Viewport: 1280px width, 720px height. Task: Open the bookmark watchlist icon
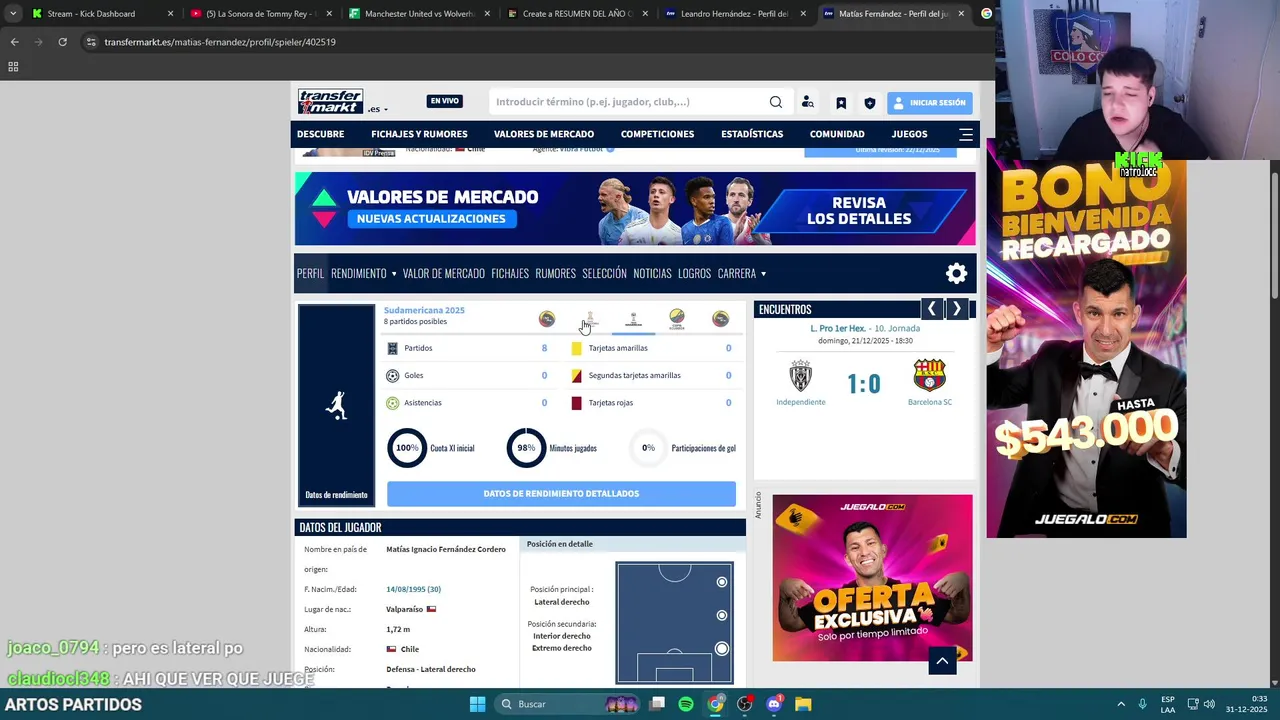pos(841,103)
